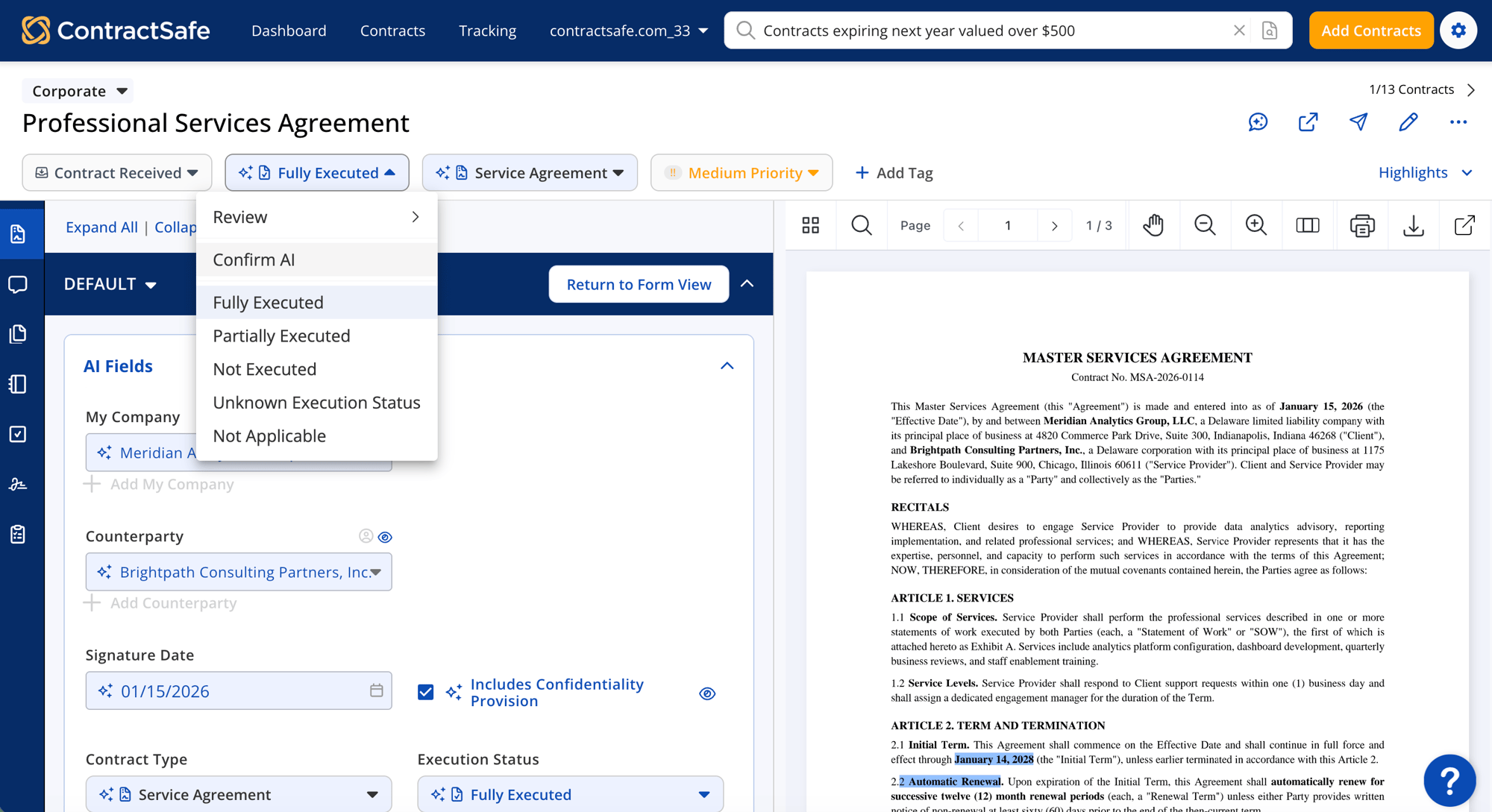Select Partially Executed option
1492x812 pixels.
317,336
